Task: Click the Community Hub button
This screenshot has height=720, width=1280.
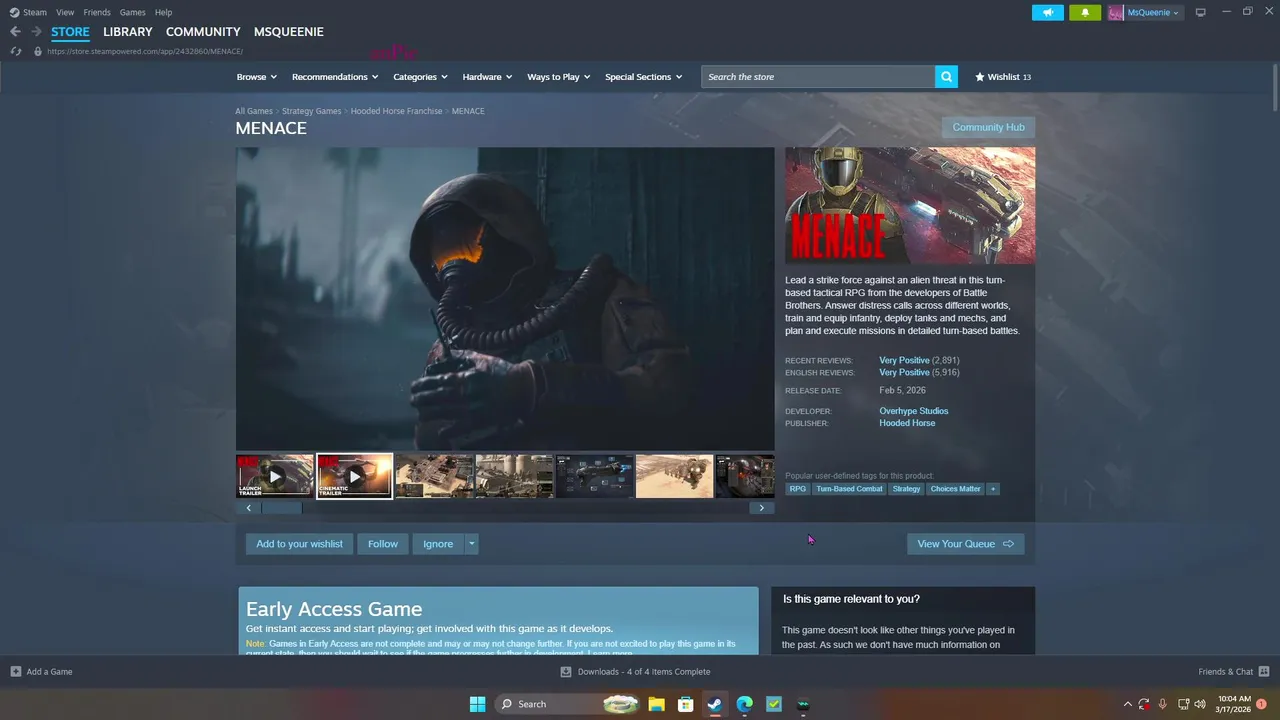Action: [x=988, y=127]
